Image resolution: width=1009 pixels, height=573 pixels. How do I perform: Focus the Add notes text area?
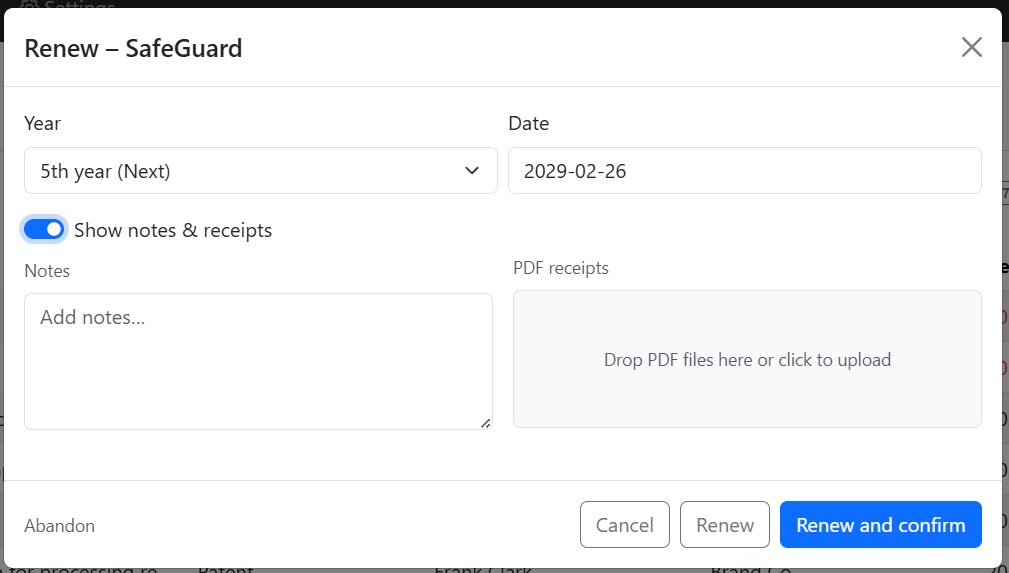[258, 361]
